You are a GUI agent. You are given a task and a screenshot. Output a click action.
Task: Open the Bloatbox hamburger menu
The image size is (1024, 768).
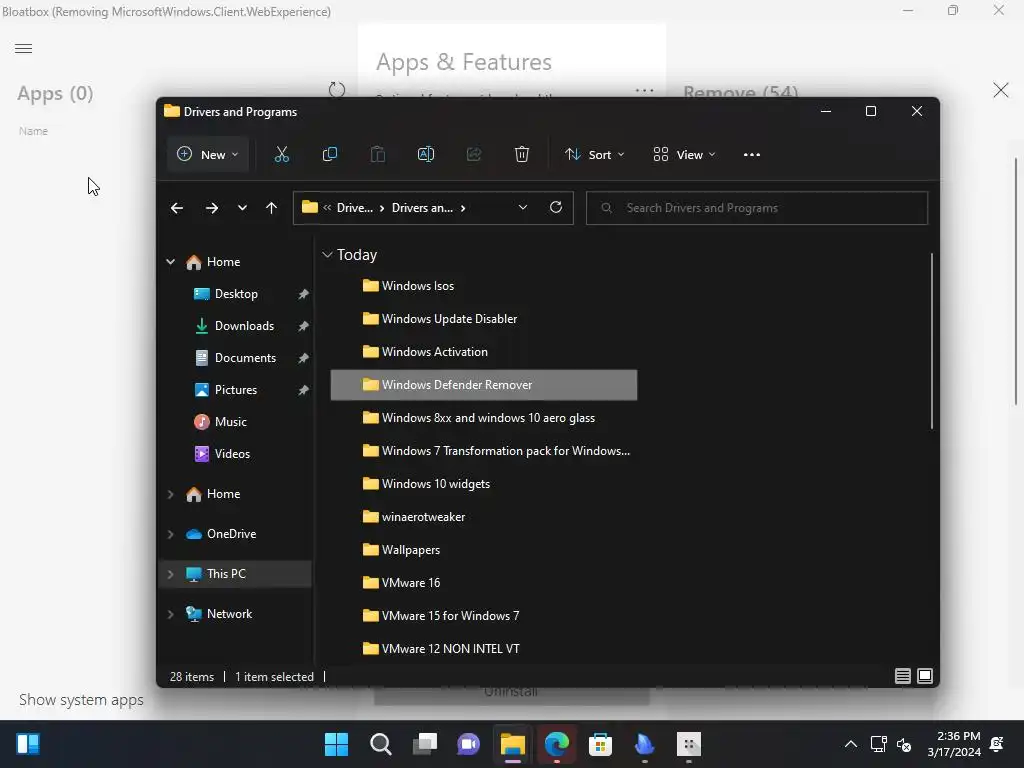coord(24,48)
